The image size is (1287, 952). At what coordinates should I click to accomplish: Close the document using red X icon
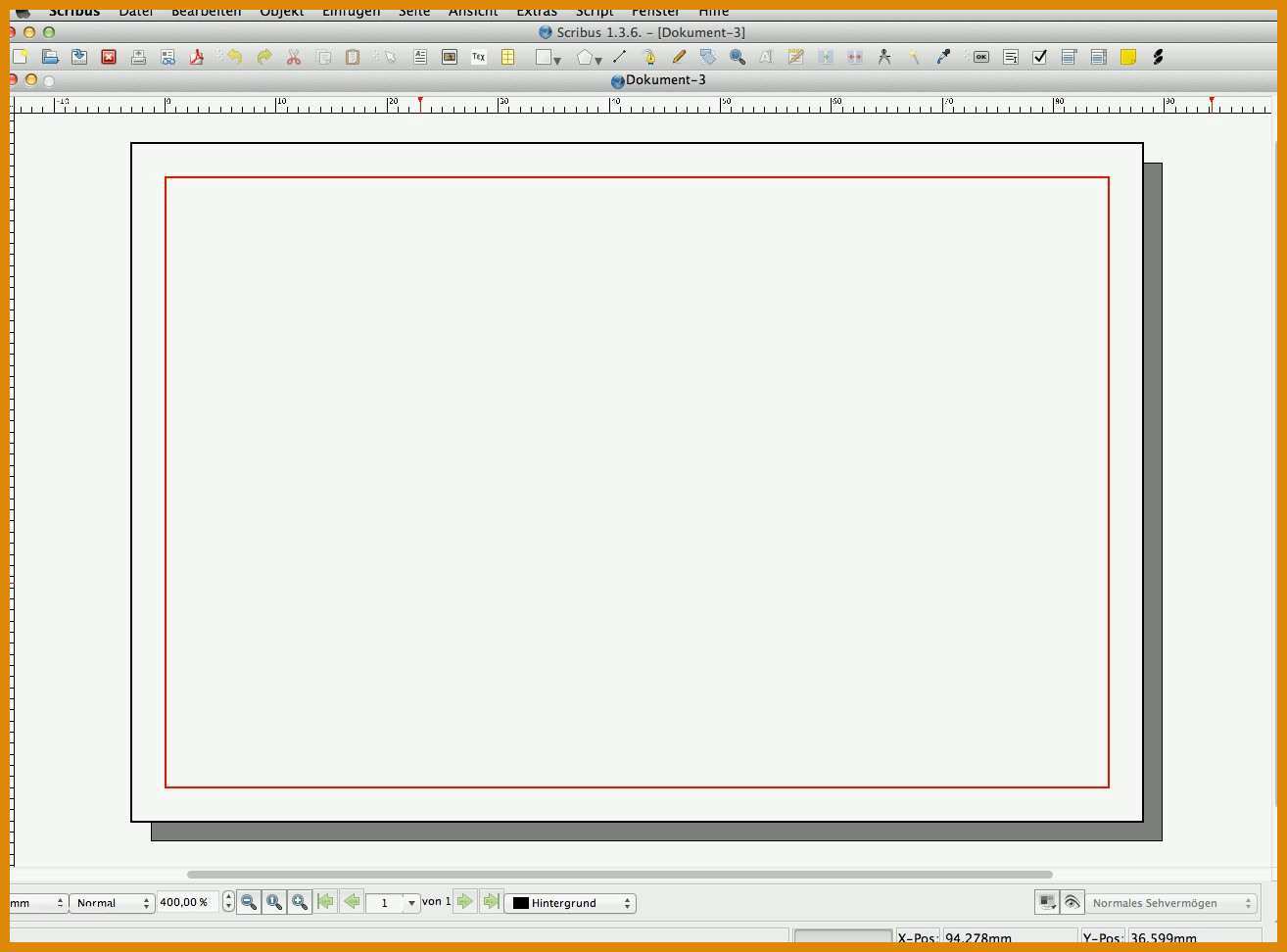tap(109, 57)
